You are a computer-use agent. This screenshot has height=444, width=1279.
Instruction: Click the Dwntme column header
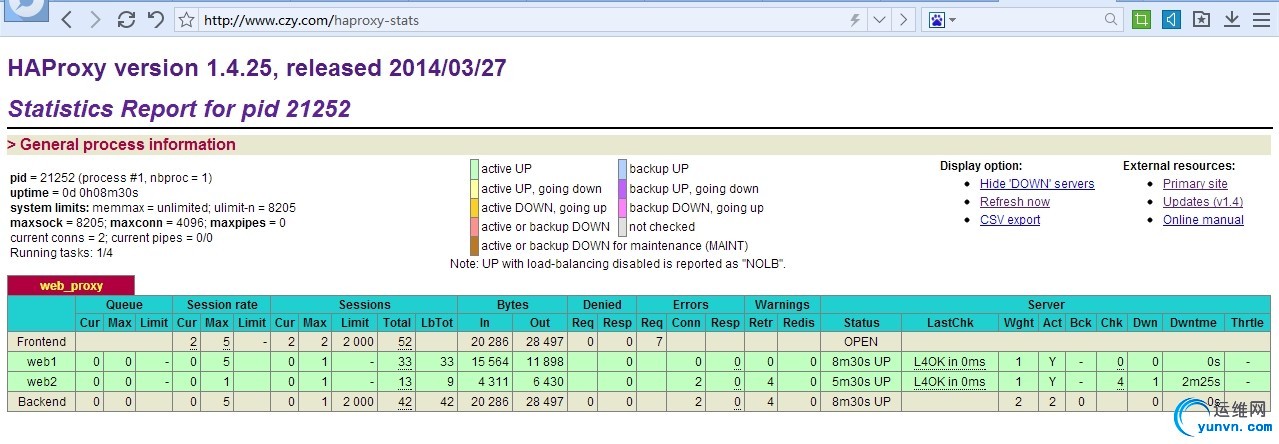[x=1194, y=323]
